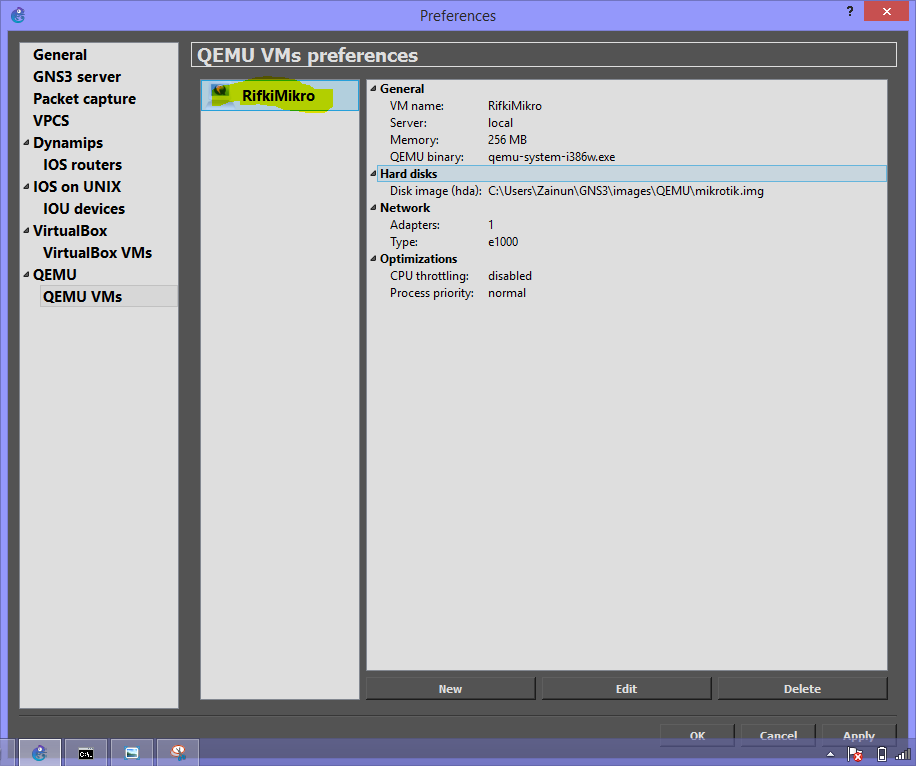The height and width of the screenshot is (766, 916).
Task: Click battery status tray icon
Action: (882, 754)
